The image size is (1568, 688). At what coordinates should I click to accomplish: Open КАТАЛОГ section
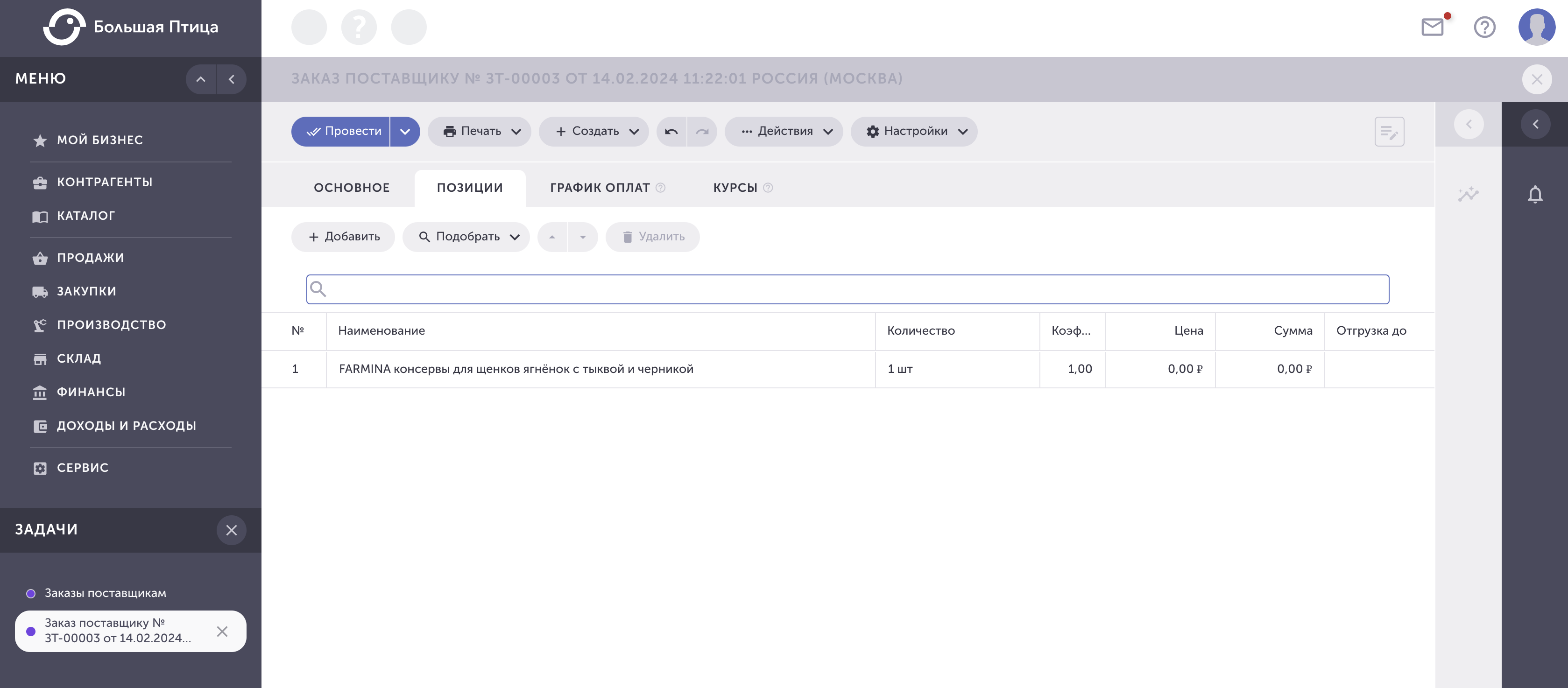pos(86,215)
